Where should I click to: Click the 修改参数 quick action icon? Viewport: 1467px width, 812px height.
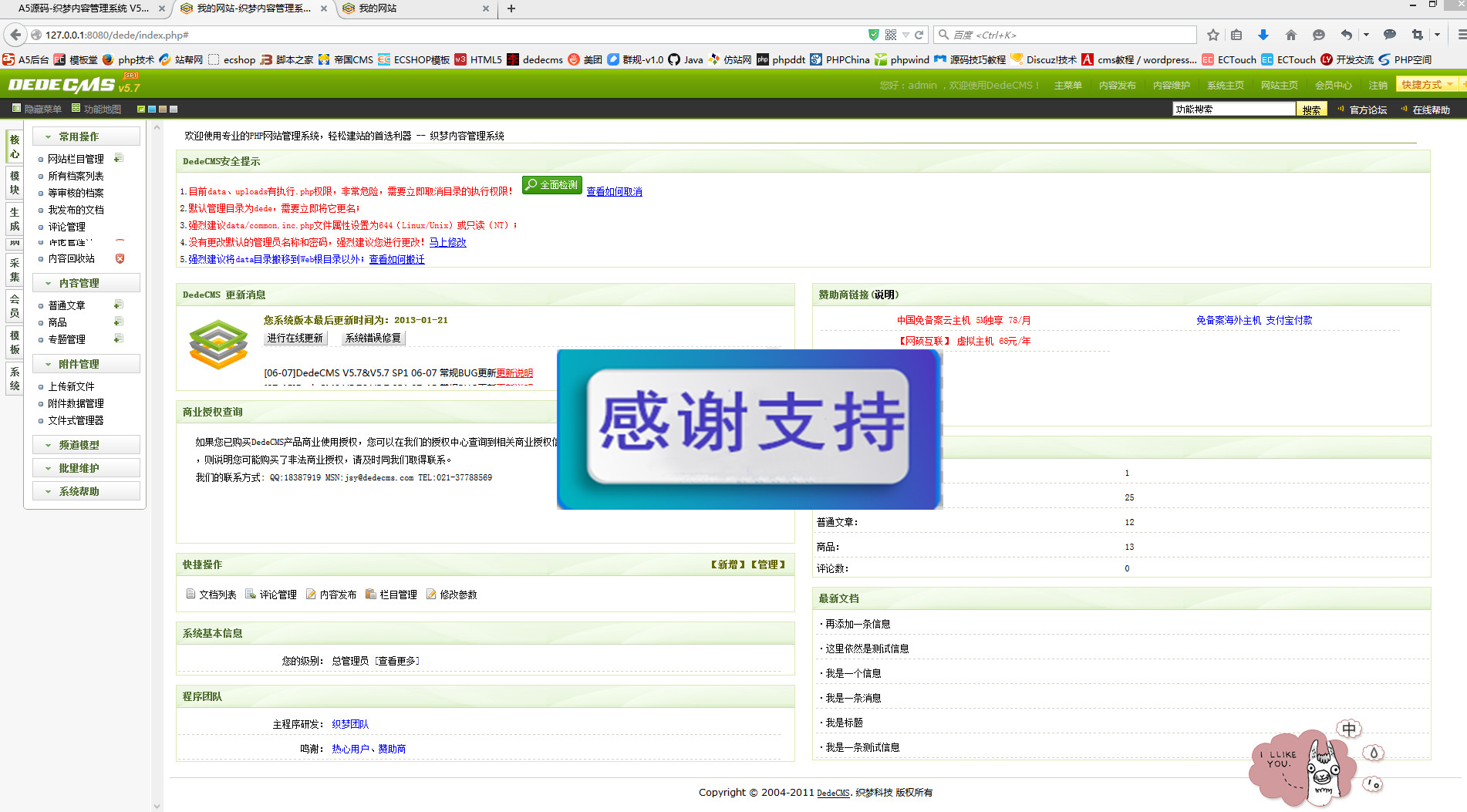pos(431,594)
